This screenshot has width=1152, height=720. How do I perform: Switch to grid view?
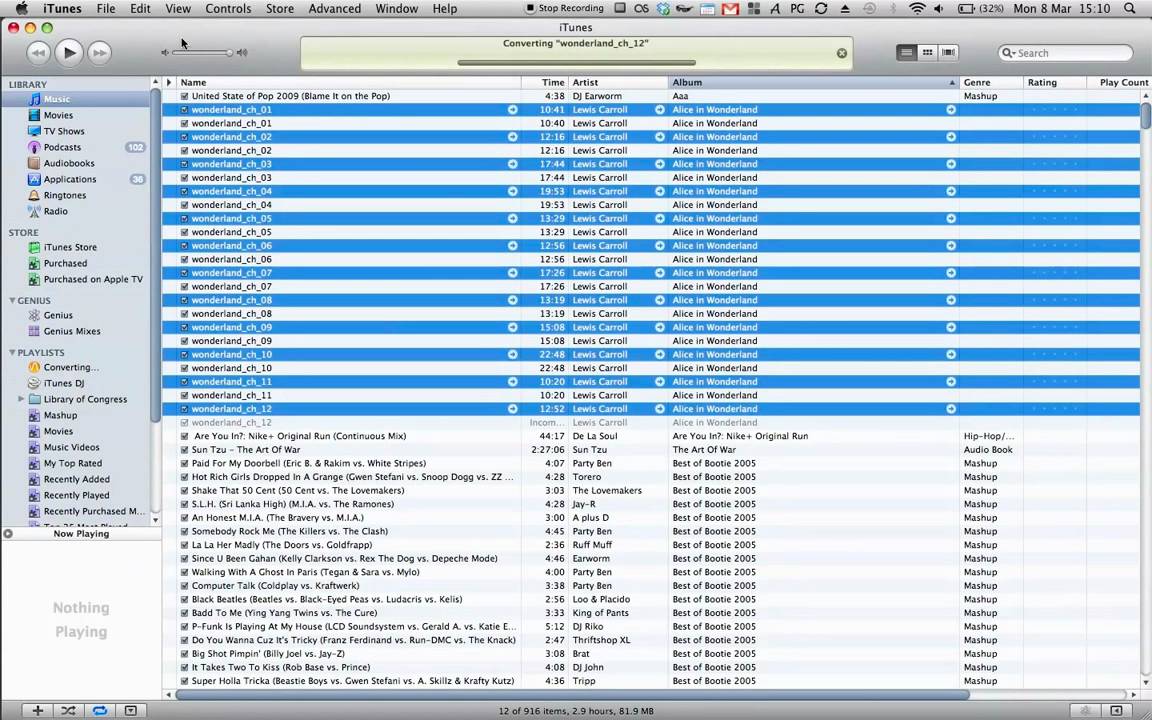(x=927, y=53)
